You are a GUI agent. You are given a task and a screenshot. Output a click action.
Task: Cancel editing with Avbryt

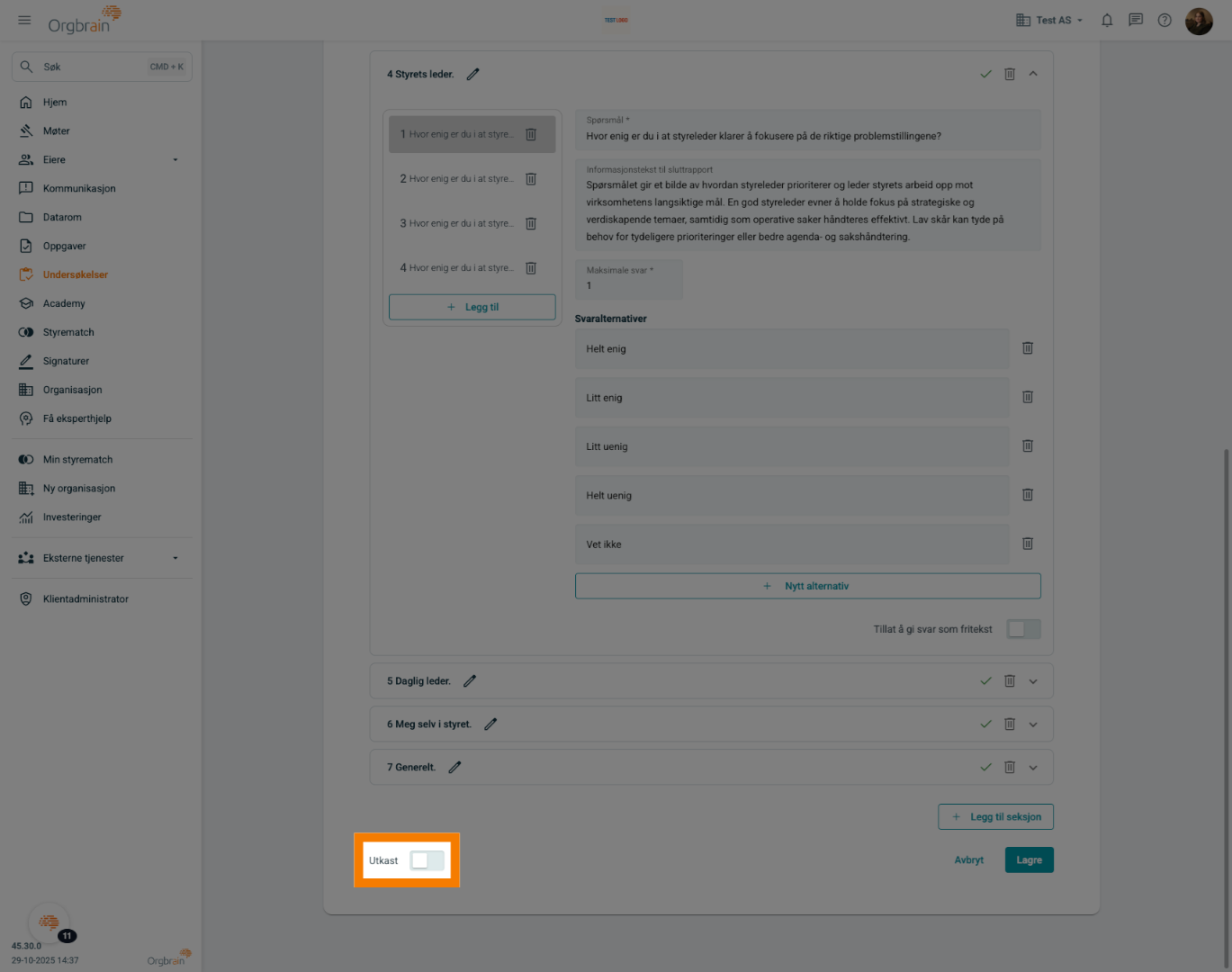tap(968, 860)
